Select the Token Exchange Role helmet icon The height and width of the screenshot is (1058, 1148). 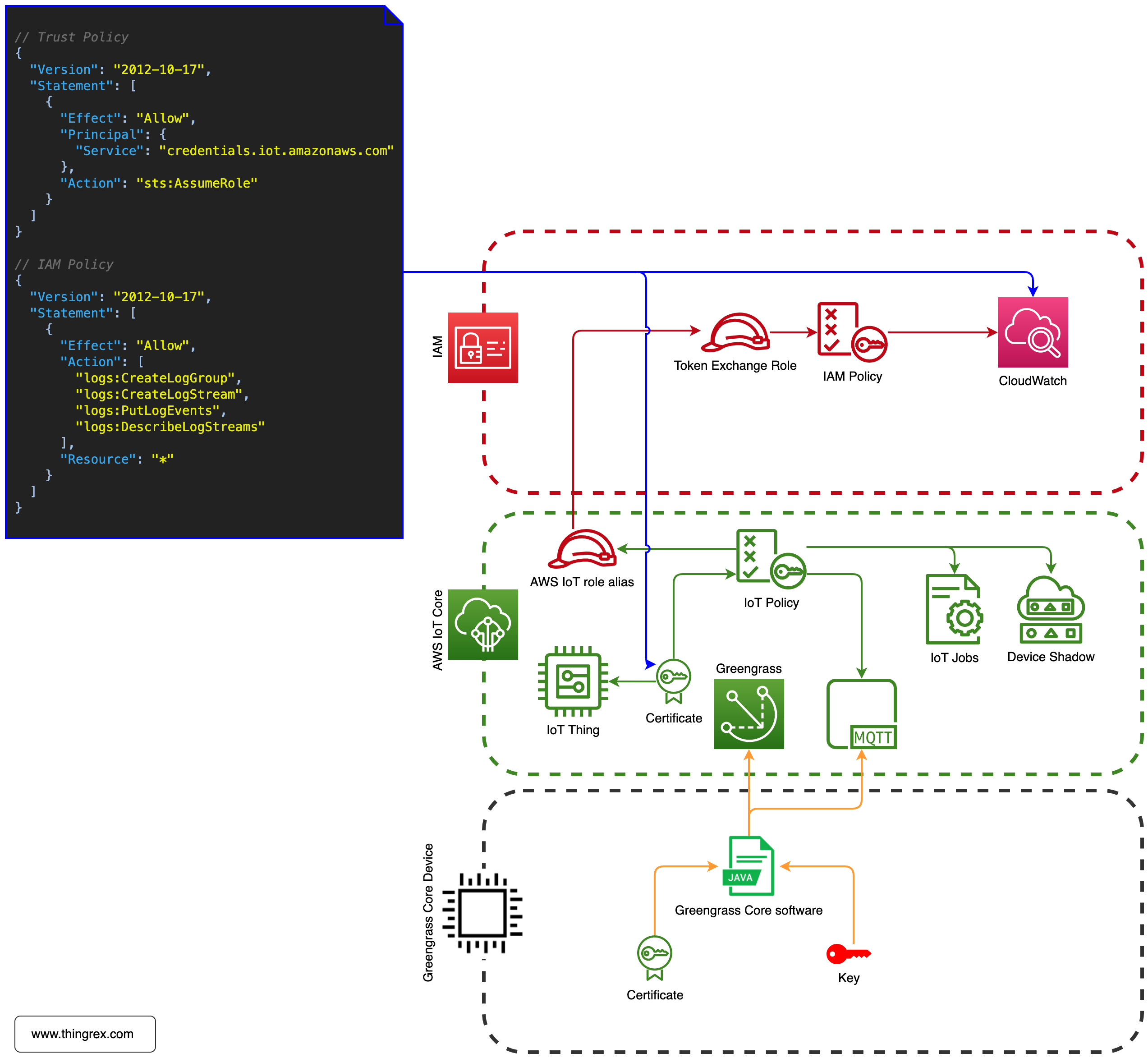click(735, 333)
